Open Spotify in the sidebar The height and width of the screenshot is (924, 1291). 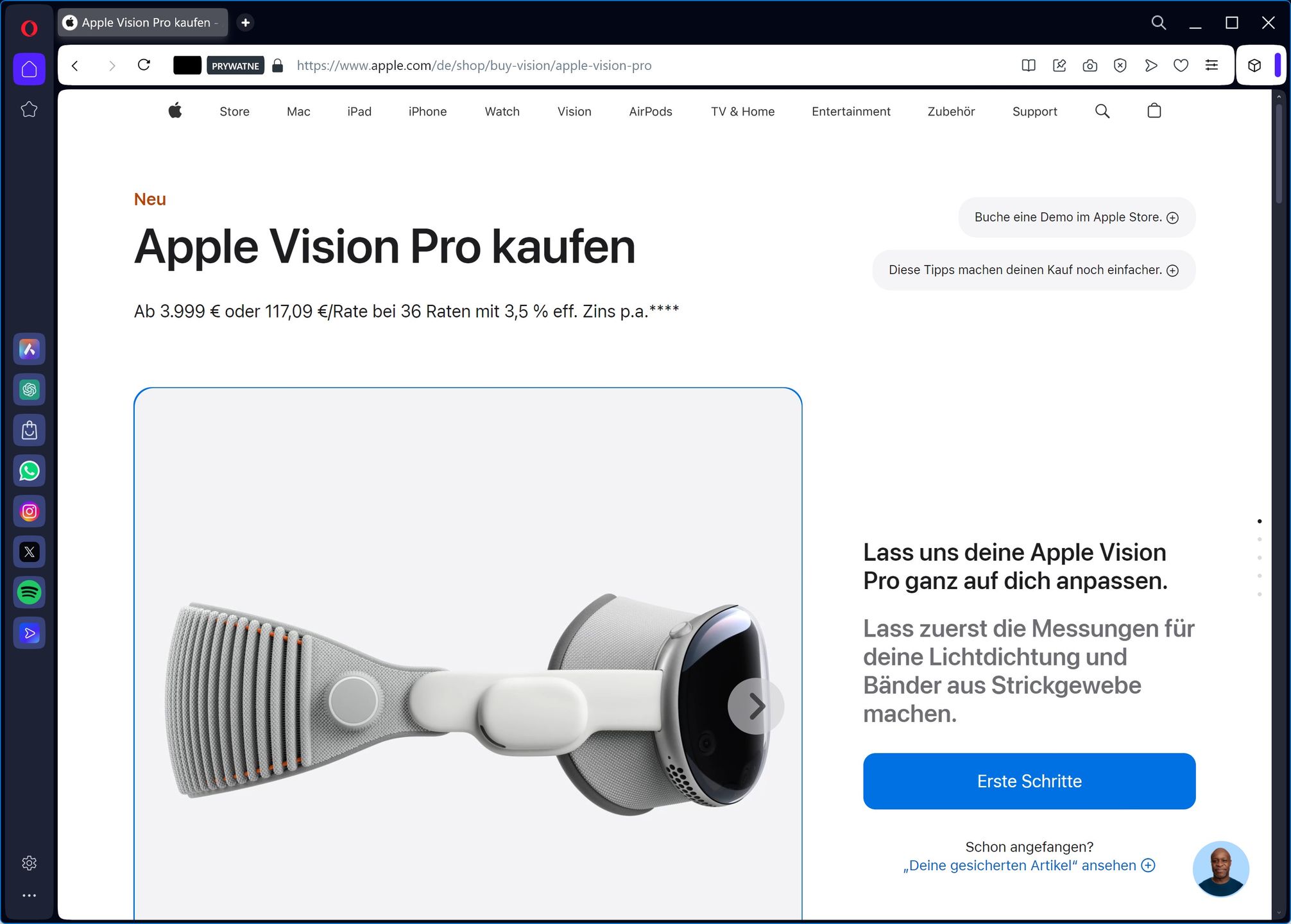click(30, 592)
